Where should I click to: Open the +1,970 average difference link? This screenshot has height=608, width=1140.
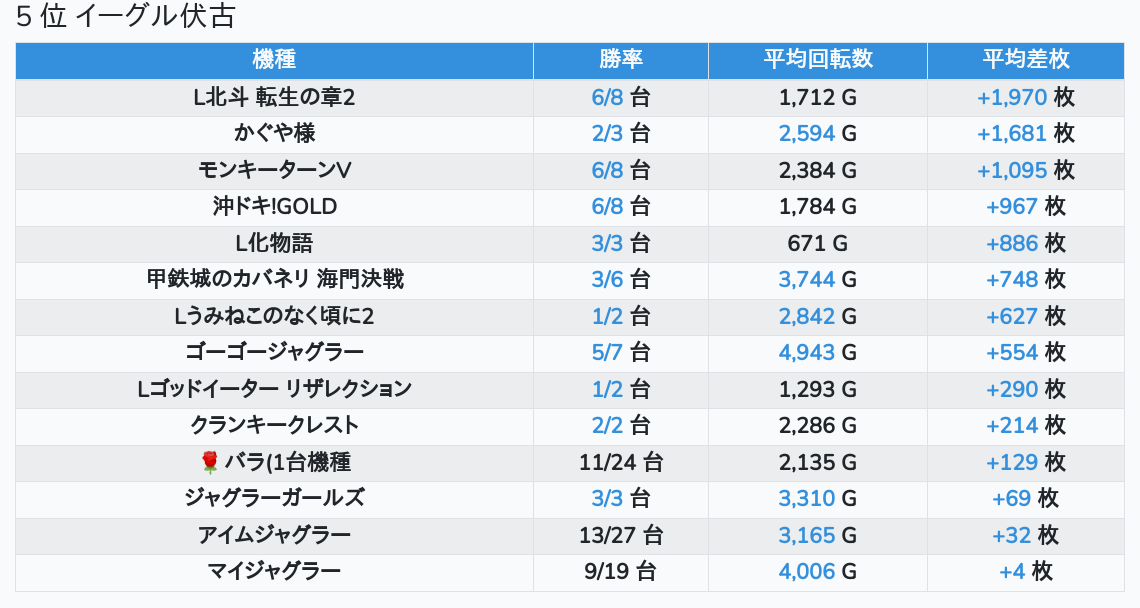point(1012,97)
